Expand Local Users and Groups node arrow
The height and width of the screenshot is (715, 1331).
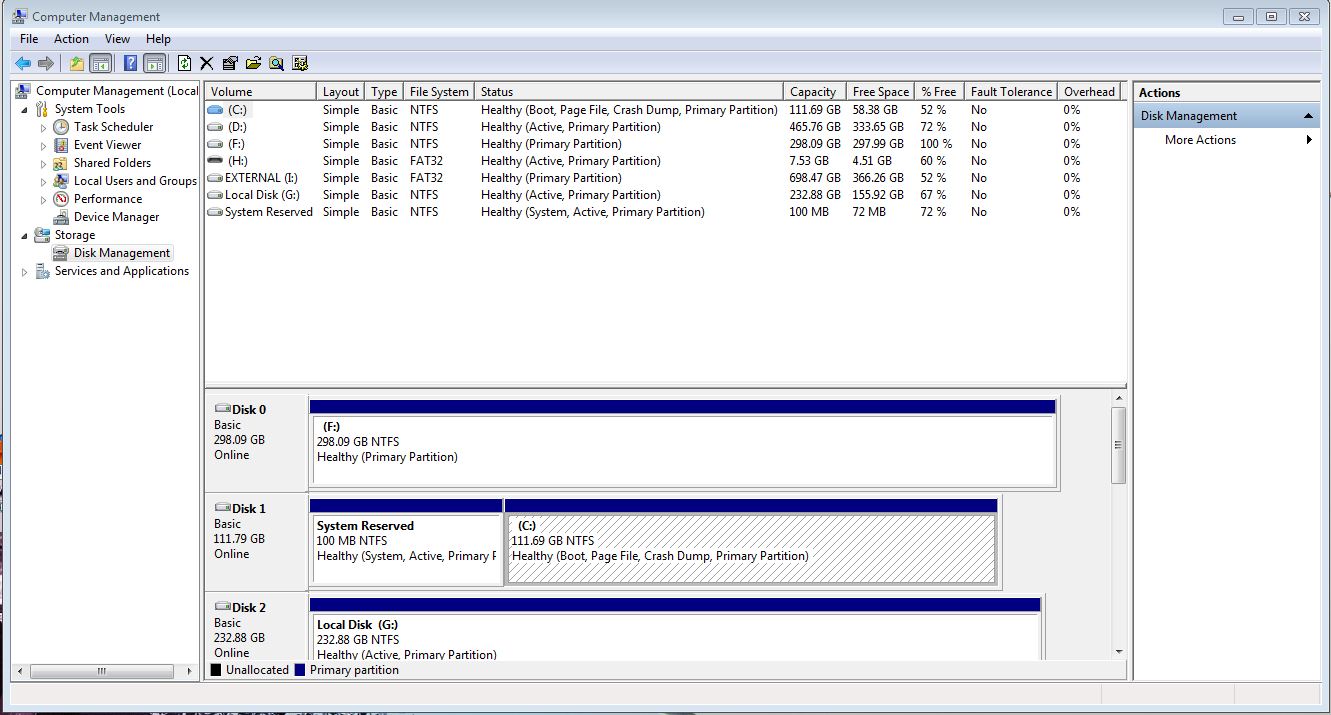pos(43,181)
